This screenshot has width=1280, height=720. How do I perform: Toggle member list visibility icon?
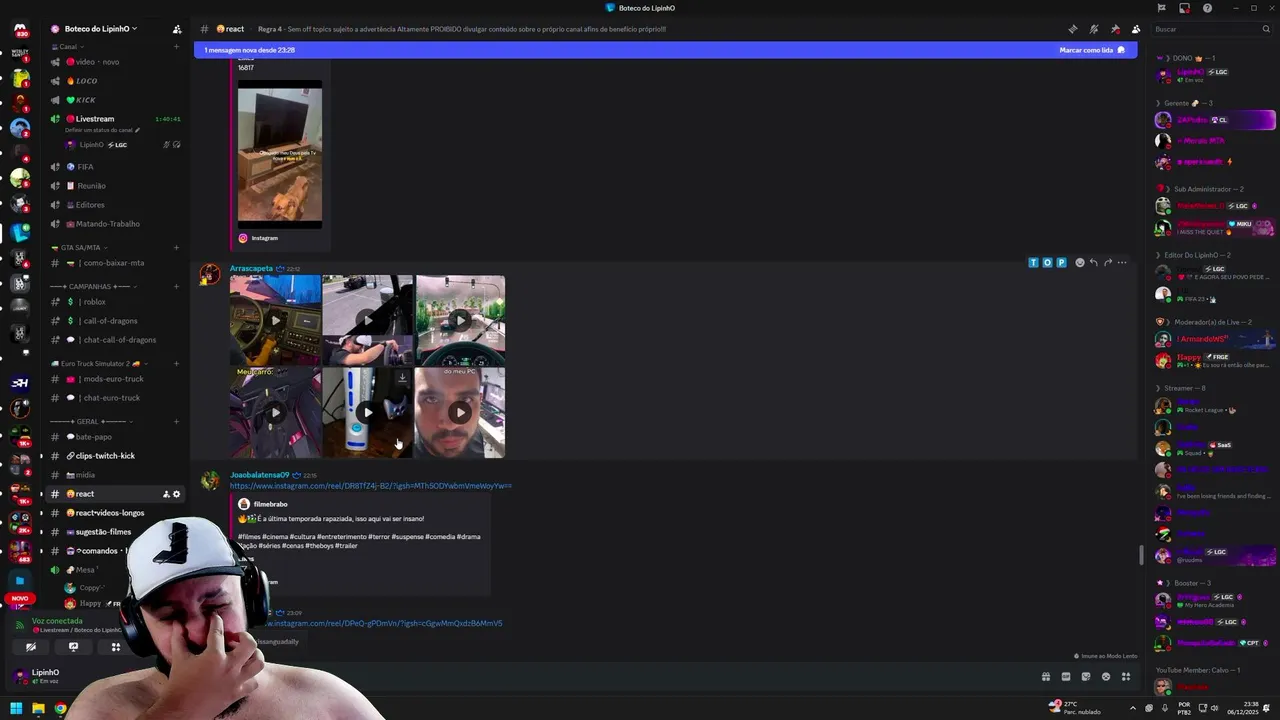pos(1136,29)
